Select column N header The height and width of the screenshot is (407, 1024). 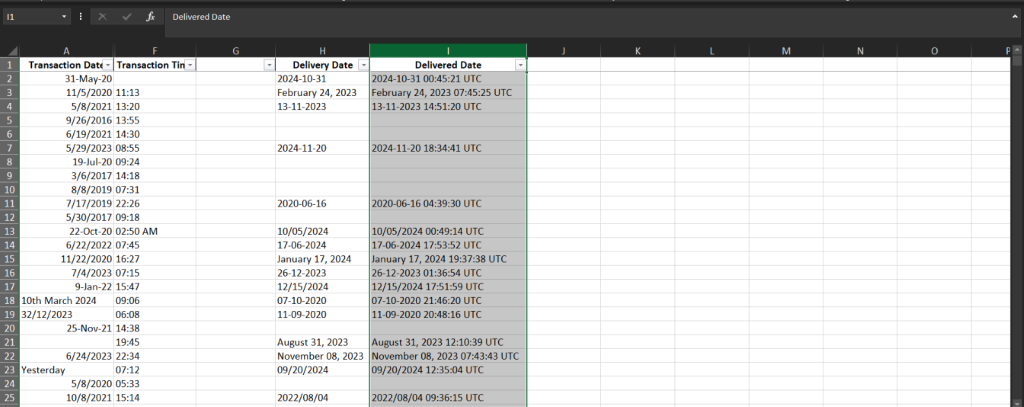tap(860, 51)
